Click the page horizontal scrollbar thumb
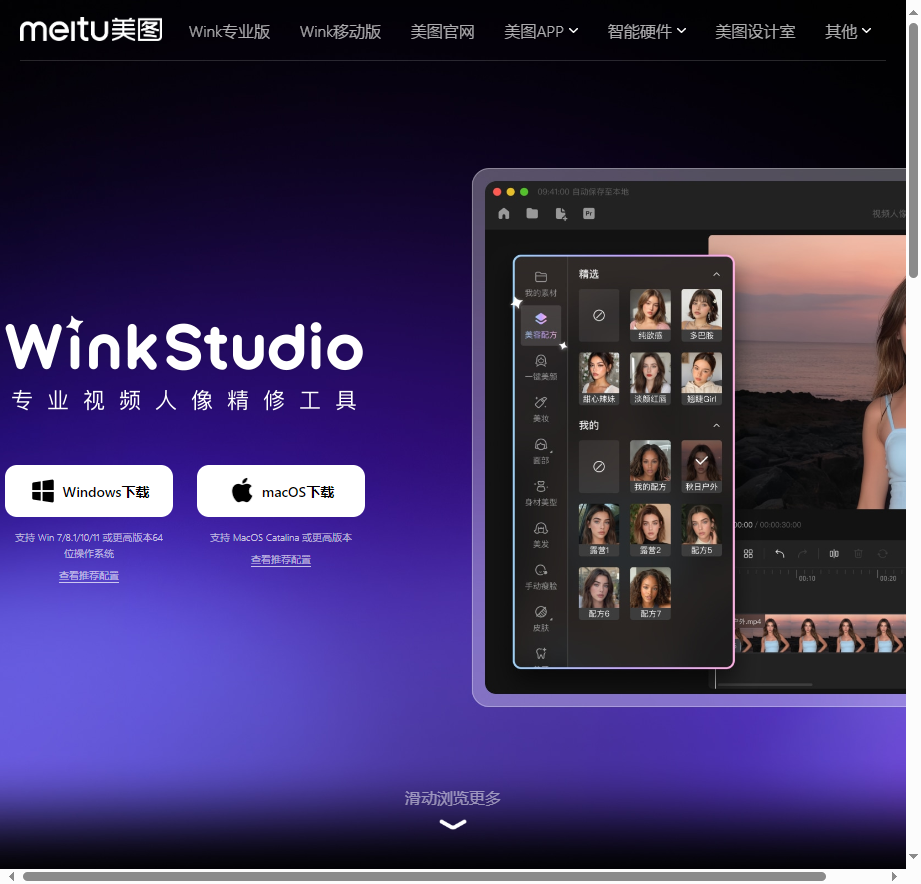Screen dimensions: 921x884 [424, 876]
